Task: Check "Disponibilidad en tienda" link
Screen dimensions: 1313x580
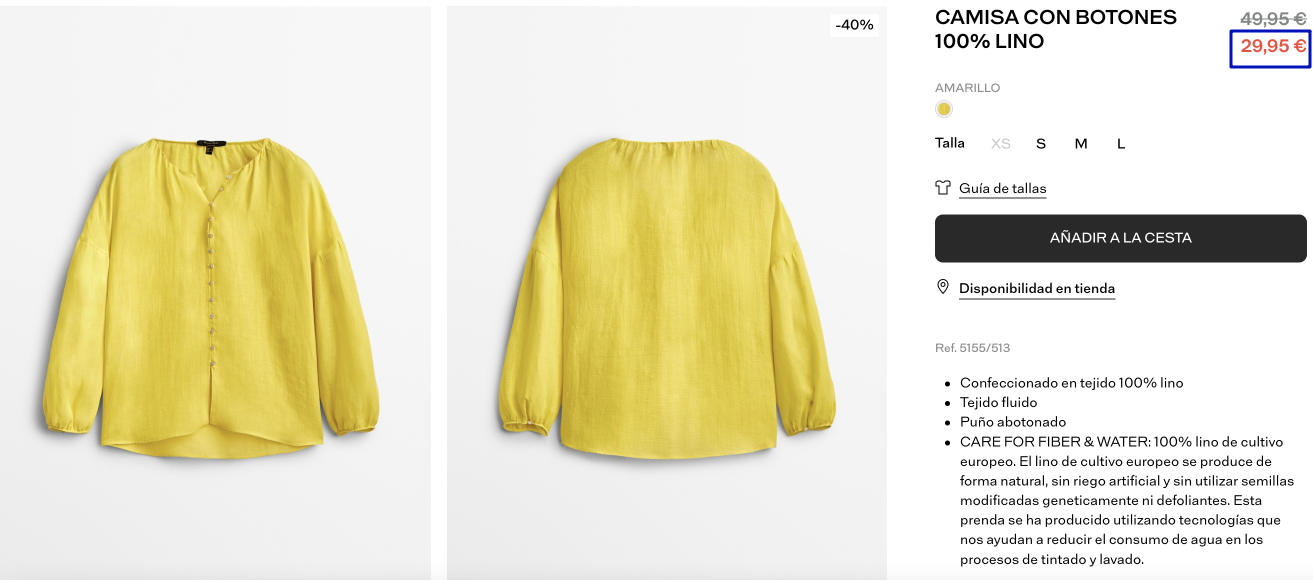Action: click(x=1036, y=288)
